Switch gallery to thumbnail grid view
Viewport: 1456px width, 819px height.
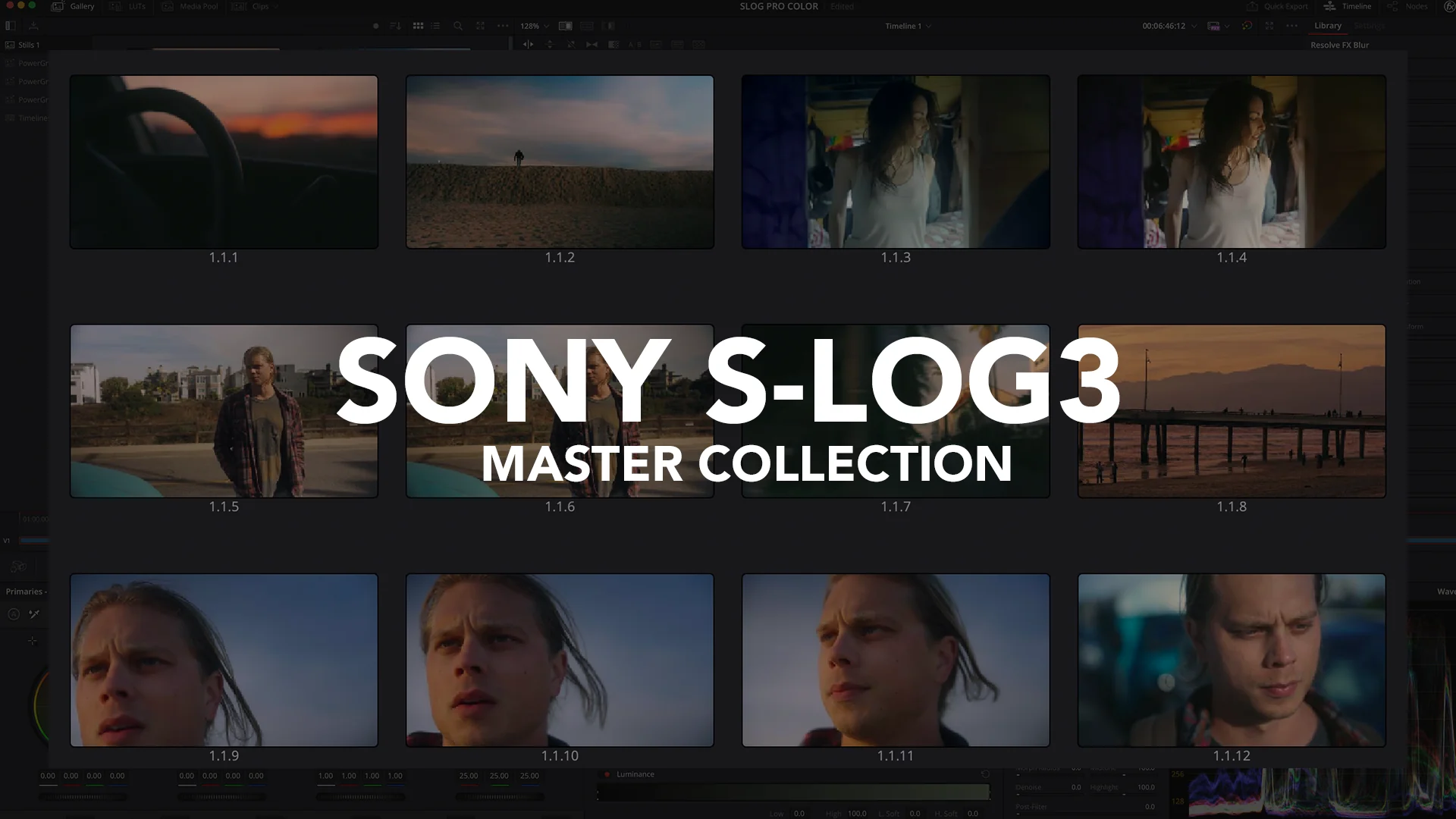pos(418,26)
